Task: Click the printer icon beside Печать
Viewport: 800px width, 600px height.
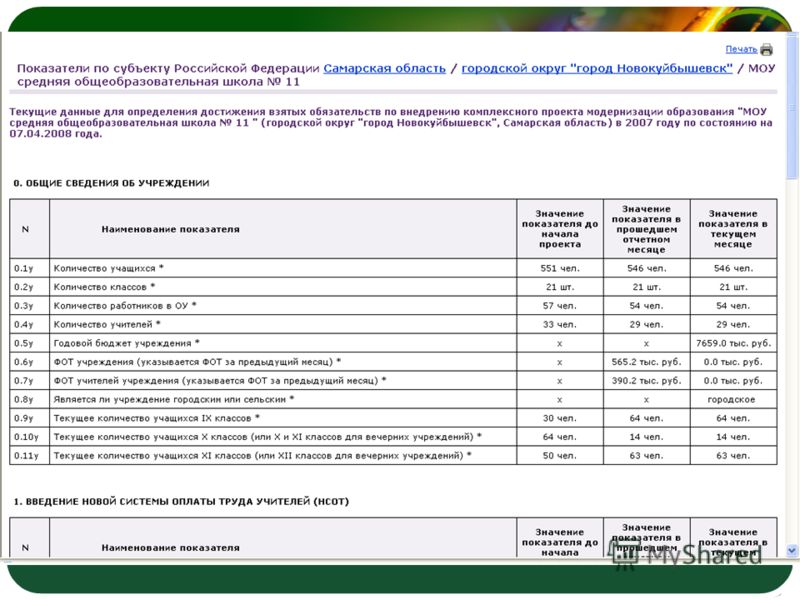Action: coord(766,49)
